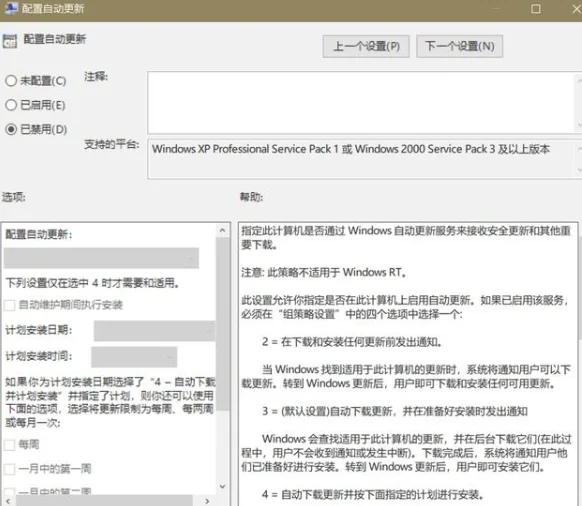582x506 pixels.
Task: Click the up arrow of options panel scrollbar
Action: (222, 230)
